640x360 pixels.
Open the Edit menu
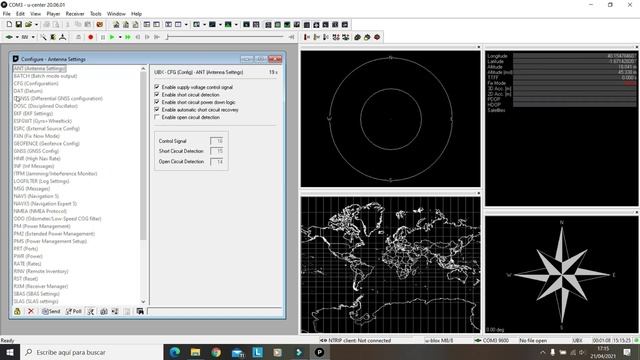[x=20, y=13]
